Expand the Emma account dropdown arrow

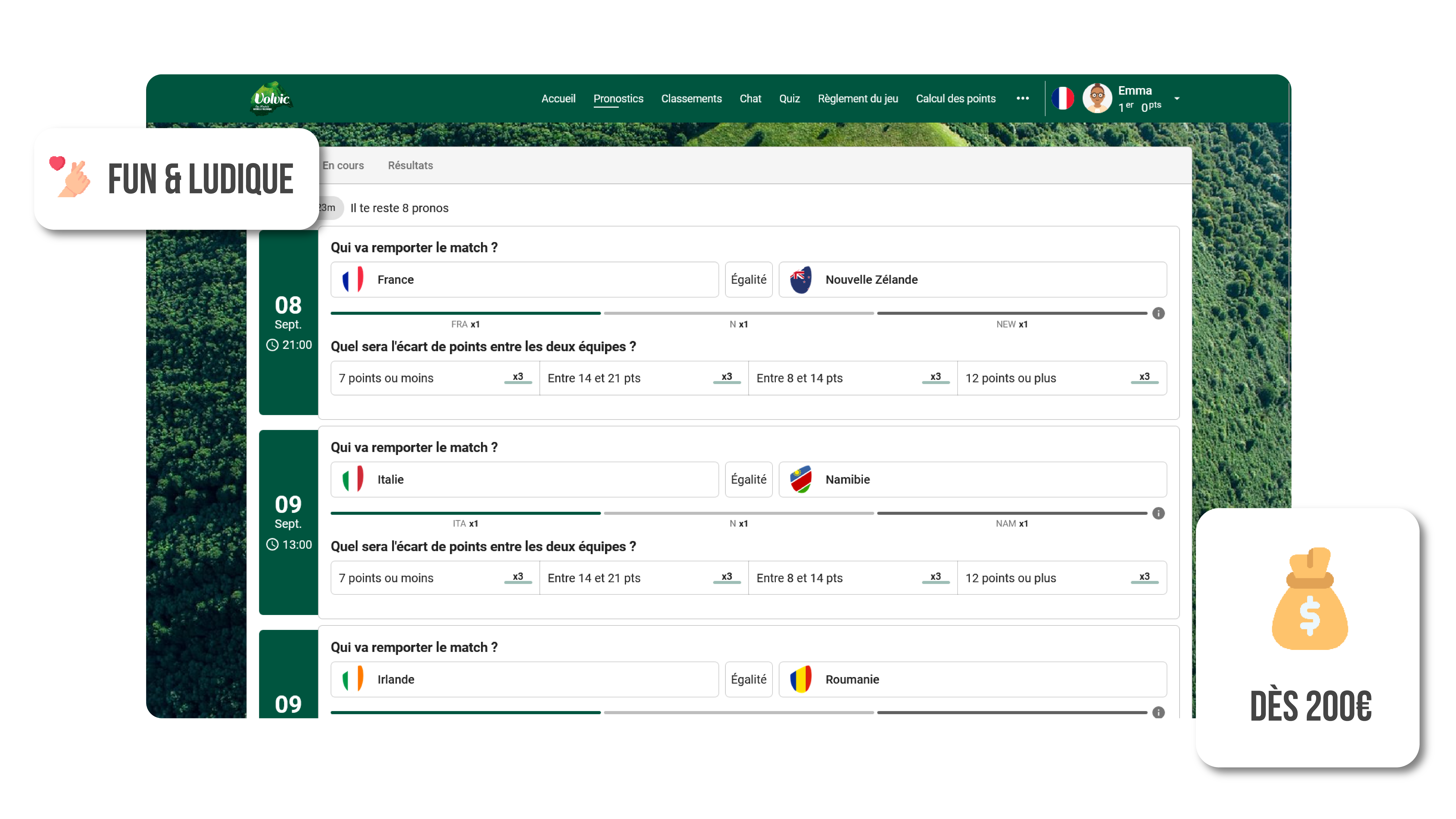(1177, 98)
